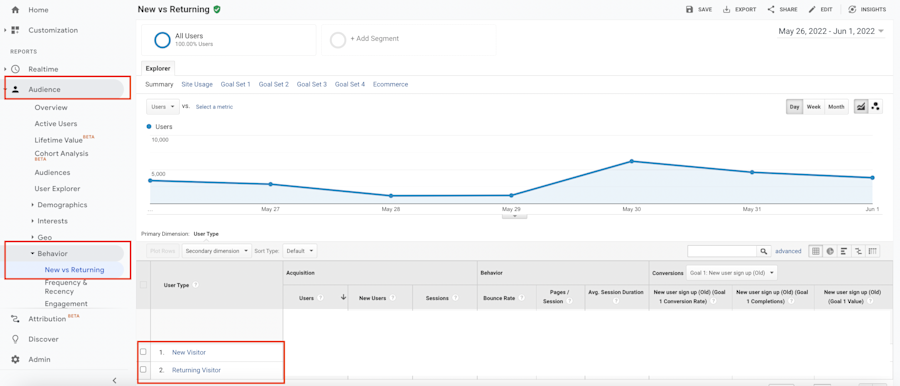Click the green verified shield icon
This screenshot has height=386, width=900.
pos(216,9)
